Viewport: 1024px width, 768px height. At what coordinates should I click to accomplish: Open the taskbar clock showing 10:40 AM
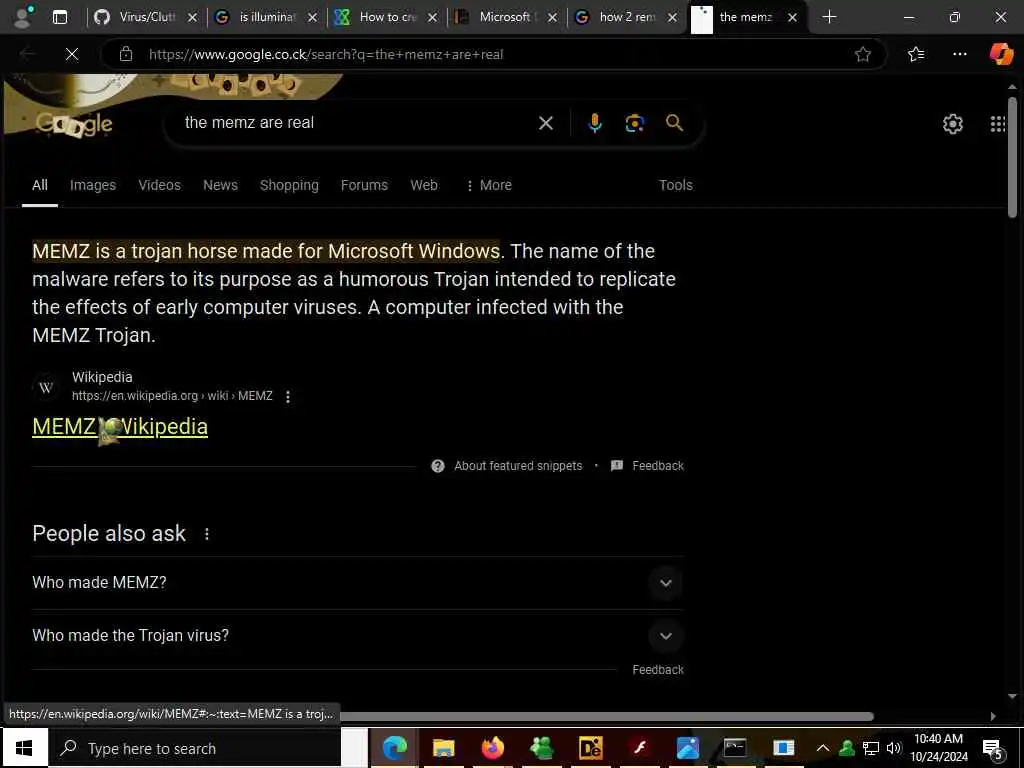point(938,748)
